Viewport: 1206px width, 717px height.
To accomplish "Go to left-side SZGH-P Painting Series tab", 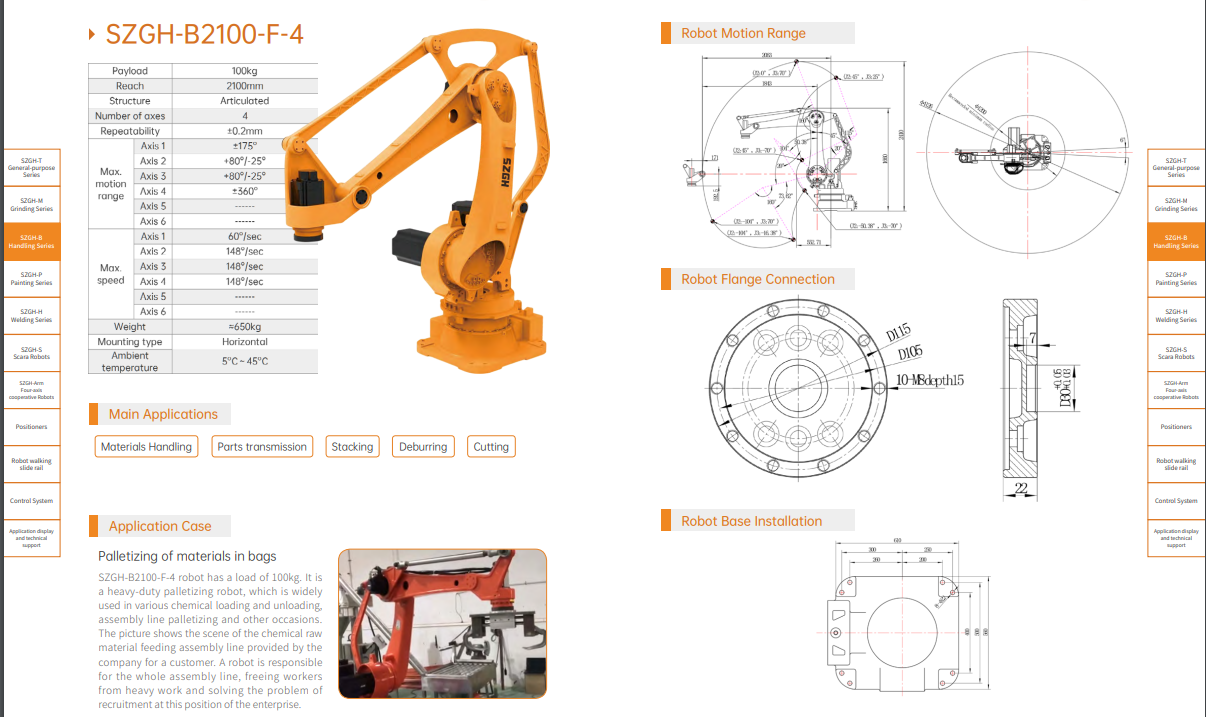I will click(30, 278).
